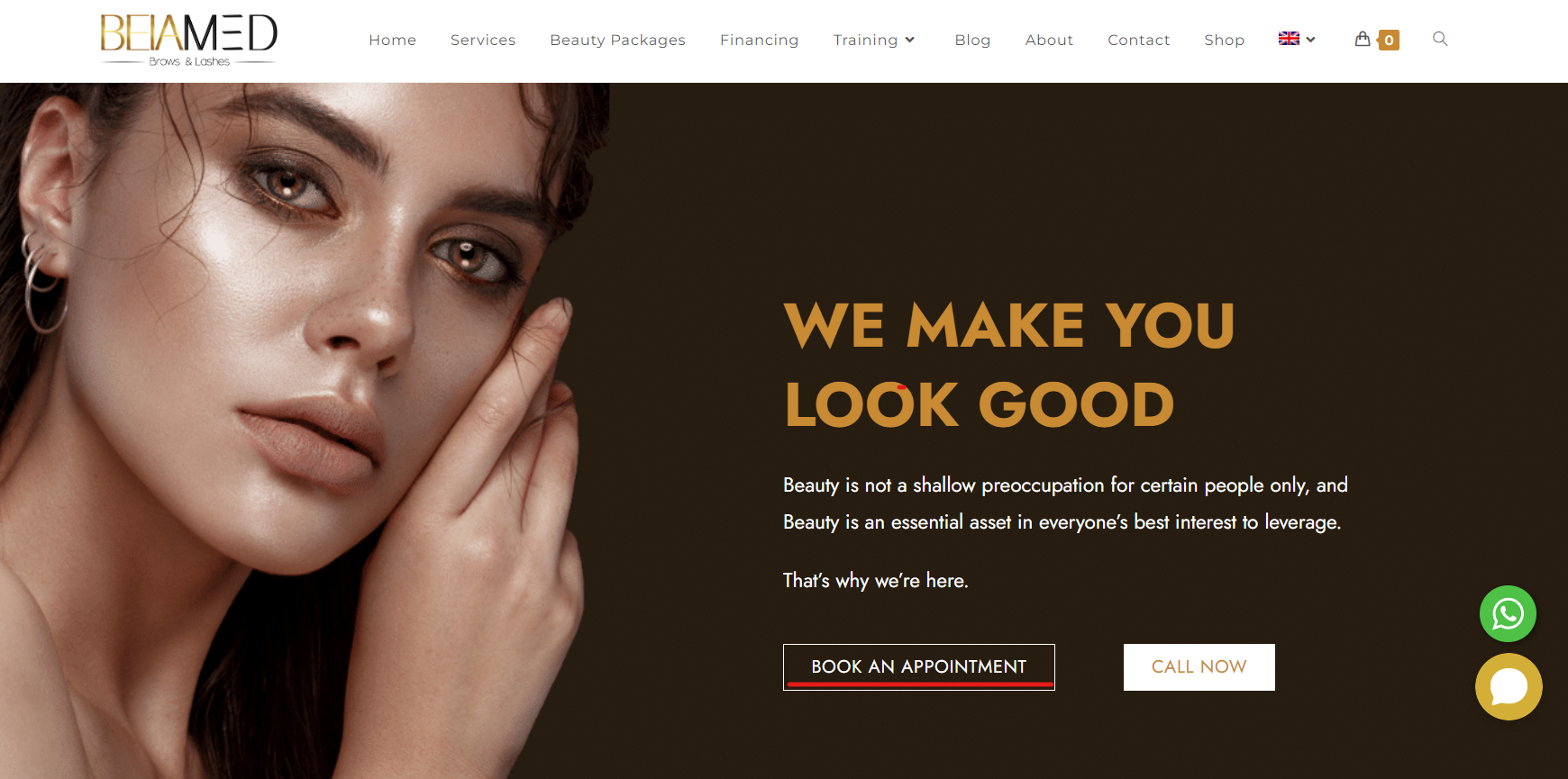The image size is (1568, 779).
Task: Go to the Shop link
Action: tap(1224, 40)
